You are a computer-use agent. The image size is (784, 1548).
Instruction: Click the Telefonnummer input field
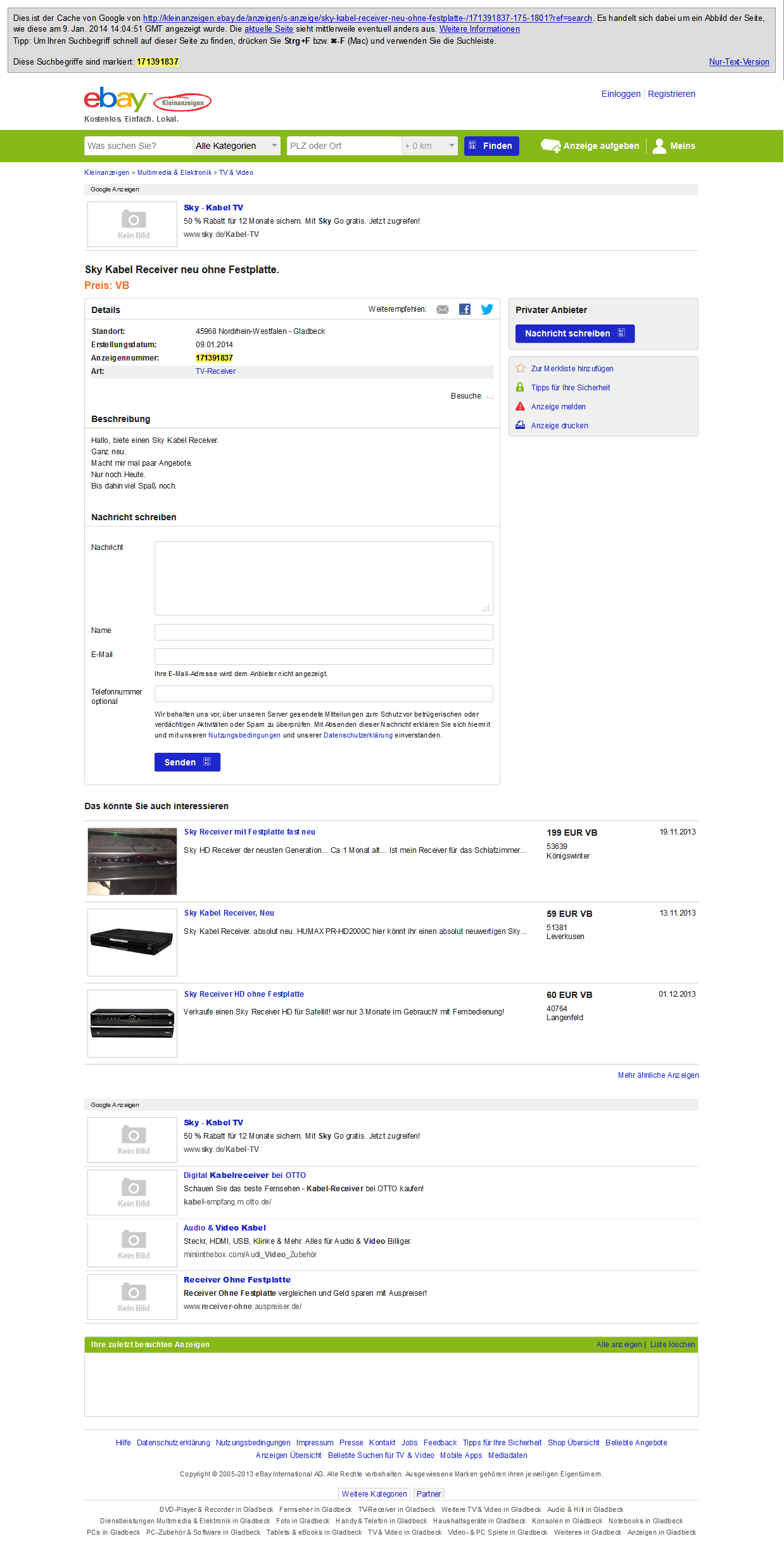tap(324, 693)
